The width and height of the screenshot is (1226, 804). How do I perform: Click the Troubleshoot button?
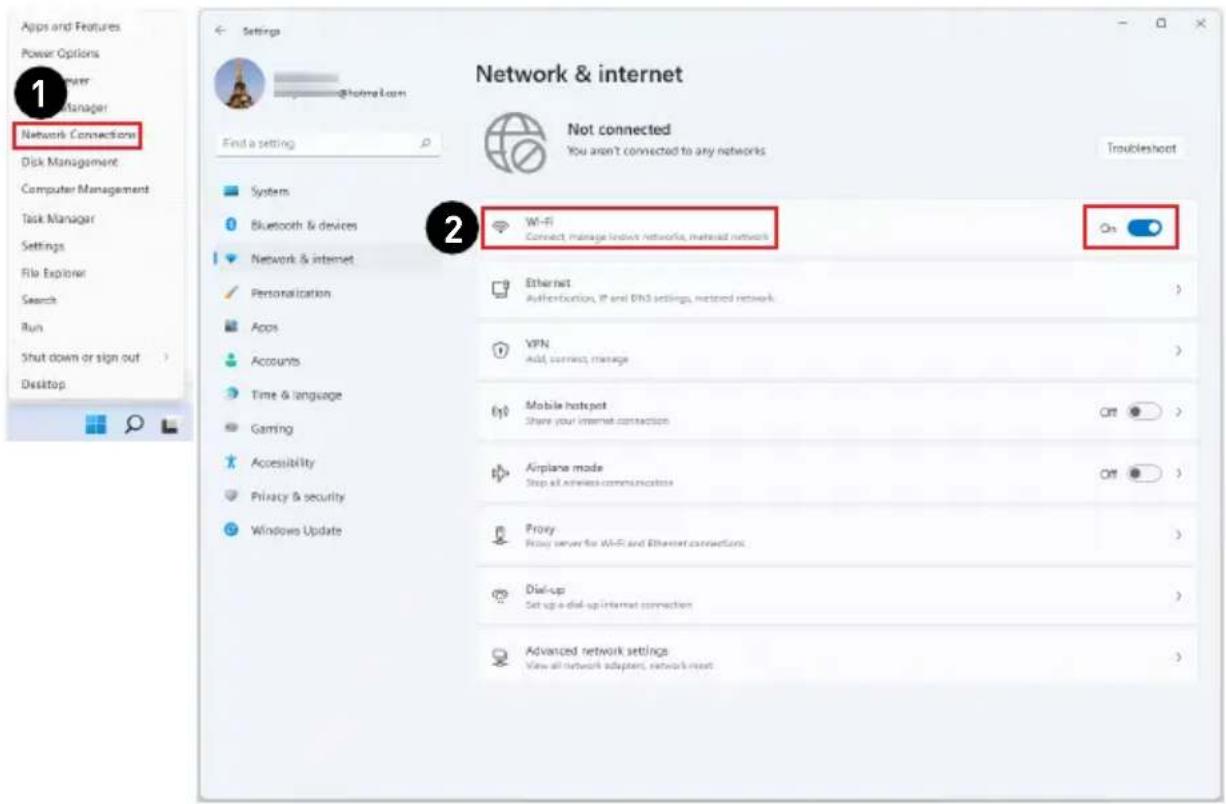[1141, 148]
